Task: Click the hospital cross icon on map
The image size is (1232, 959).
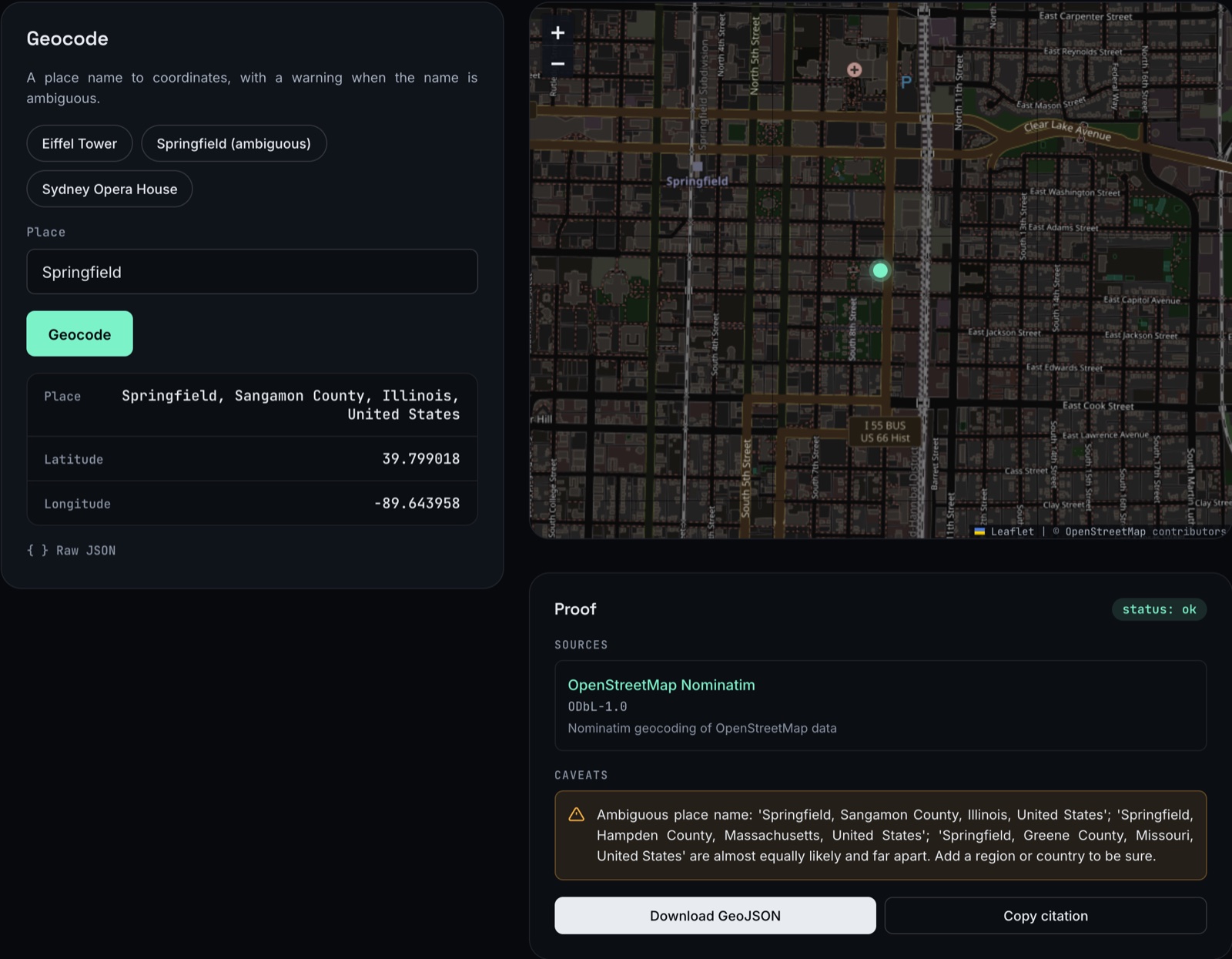Action: (x=854, y=70)
